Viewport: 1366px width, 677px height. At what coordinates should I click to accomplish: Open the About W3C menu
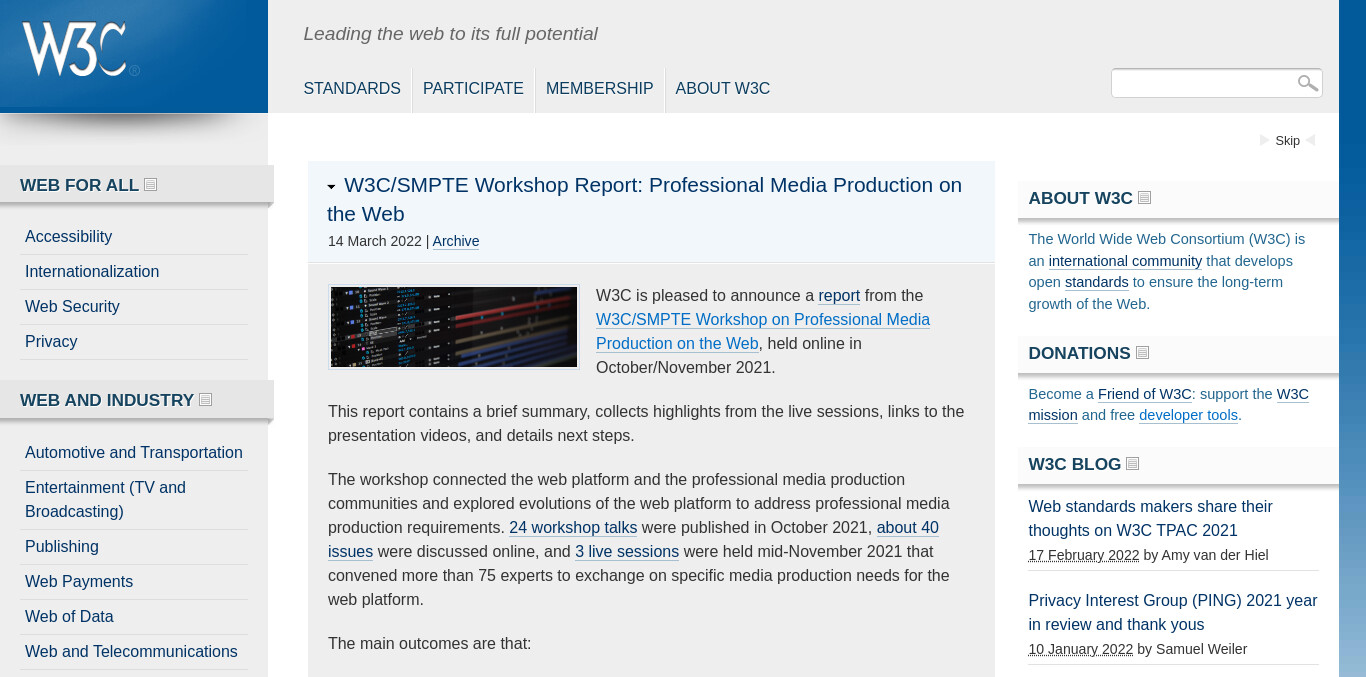(x=722, y=88)
